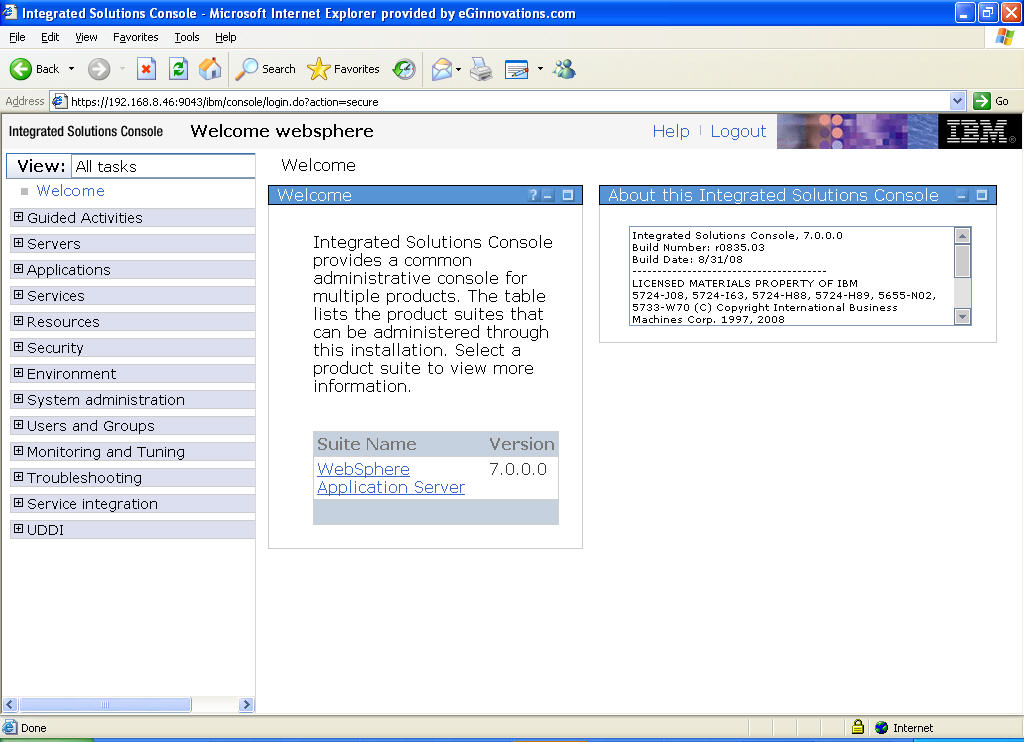Click the Forward arrow icon
The image size is (1024, 742).
99,69
